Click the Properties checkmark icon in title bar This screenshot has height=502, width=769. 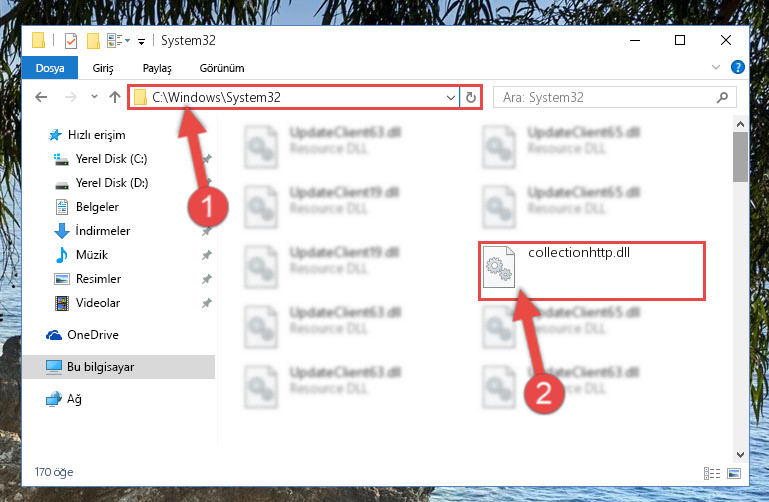[x=71, y=41]
